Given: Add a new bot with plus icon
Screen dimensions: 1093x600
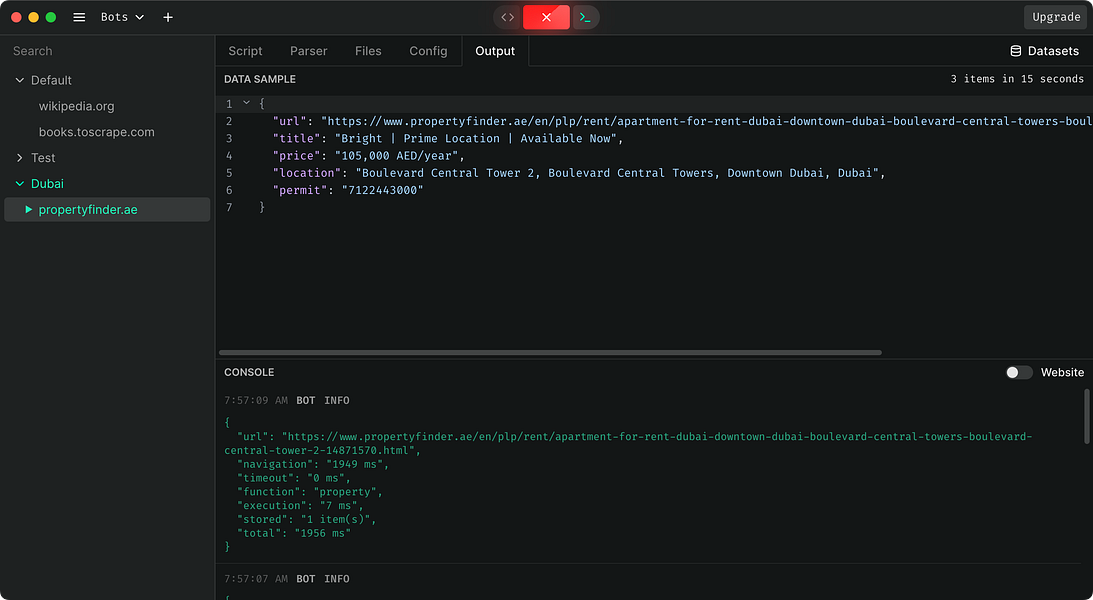Looking at the screenshot, I should (x=168, y=17).
